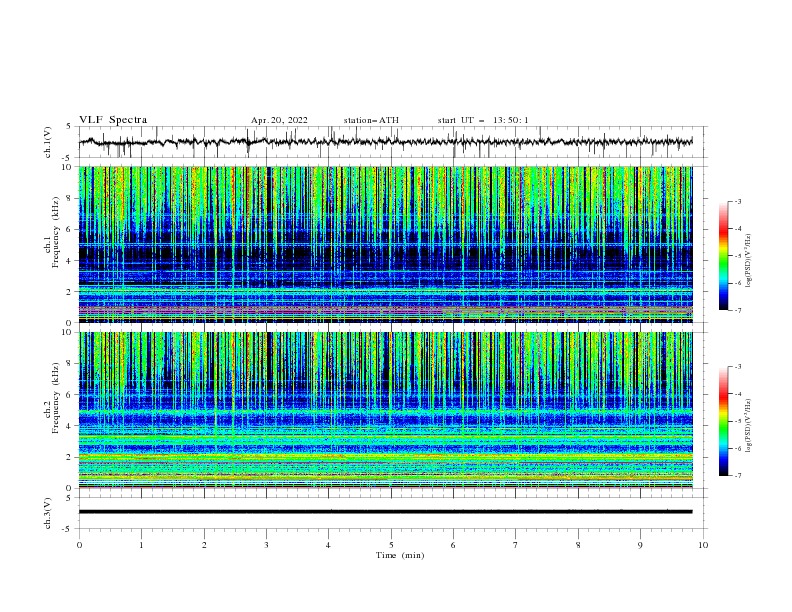The image size is (792, 612).
Task: Click the "-7" tick on the ch.2 colorbar
Action: pyautogui.click(x=737, y=476)
